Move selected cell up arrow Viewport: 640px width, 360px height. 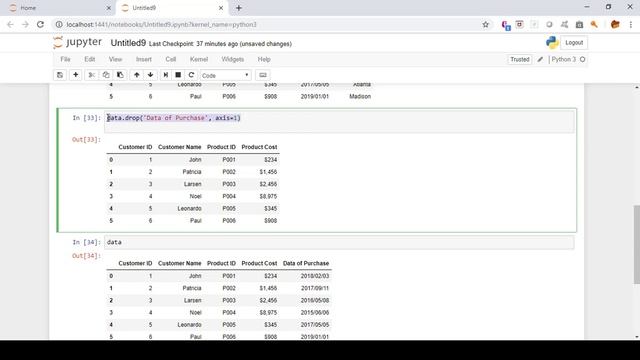(x=137, y=75)
